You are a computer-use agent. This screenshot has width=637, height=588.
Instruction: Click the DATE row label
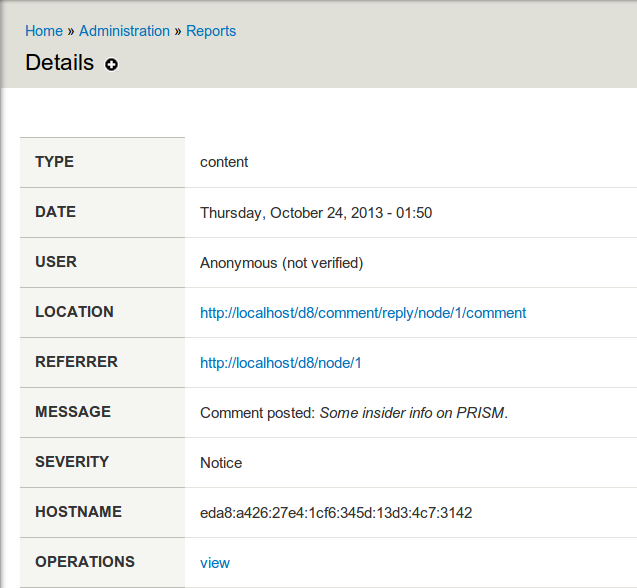pos(56,212)
